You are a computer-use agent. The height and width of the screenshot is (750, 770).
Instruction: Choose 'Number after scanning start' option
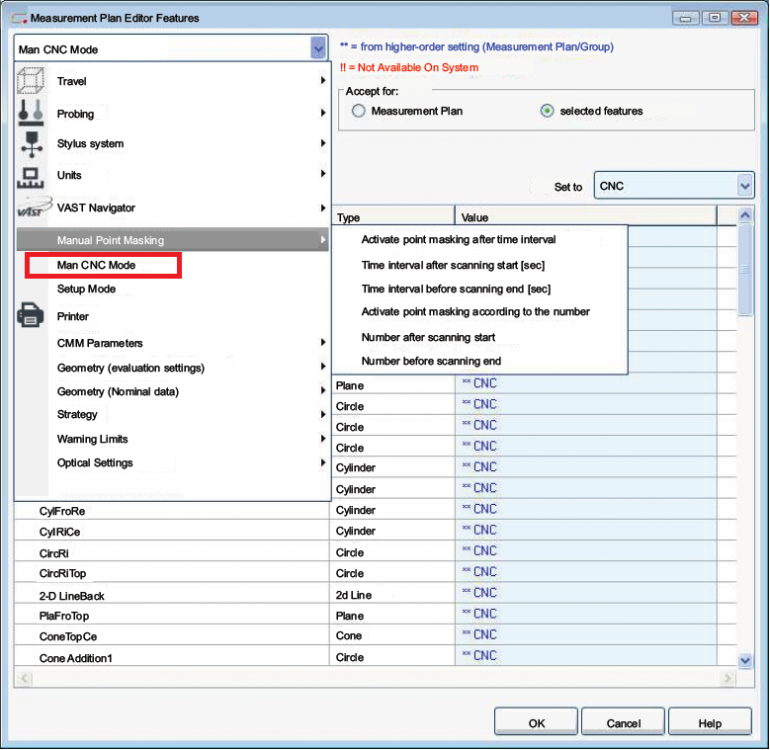pyautogui.click(x=428, y=337)
